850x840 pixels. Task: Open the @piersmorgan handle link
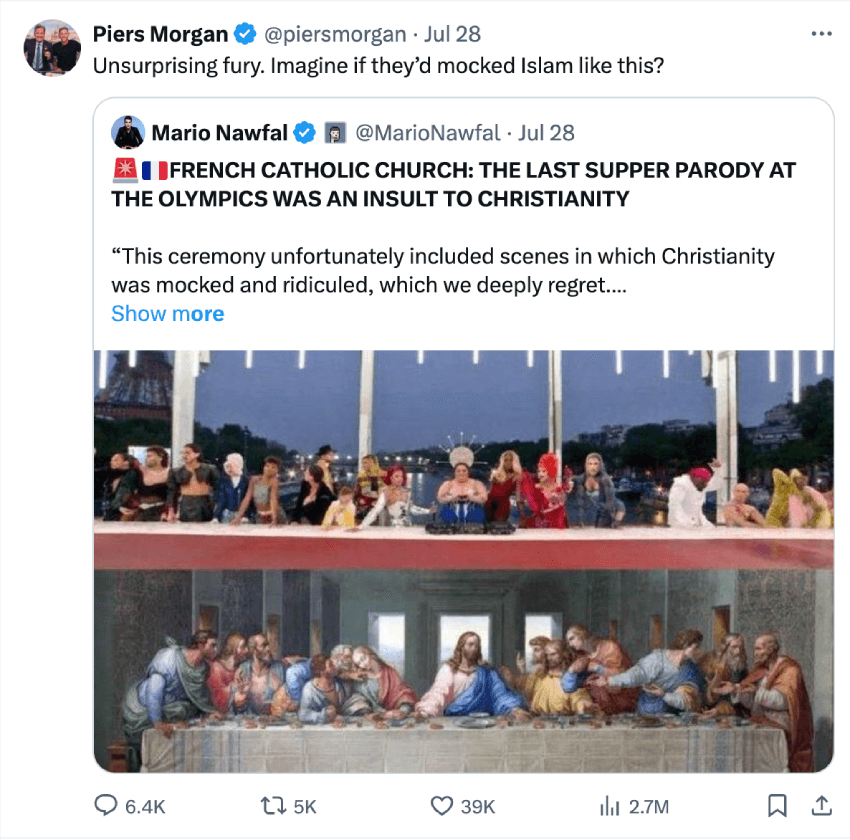[334, 34]
